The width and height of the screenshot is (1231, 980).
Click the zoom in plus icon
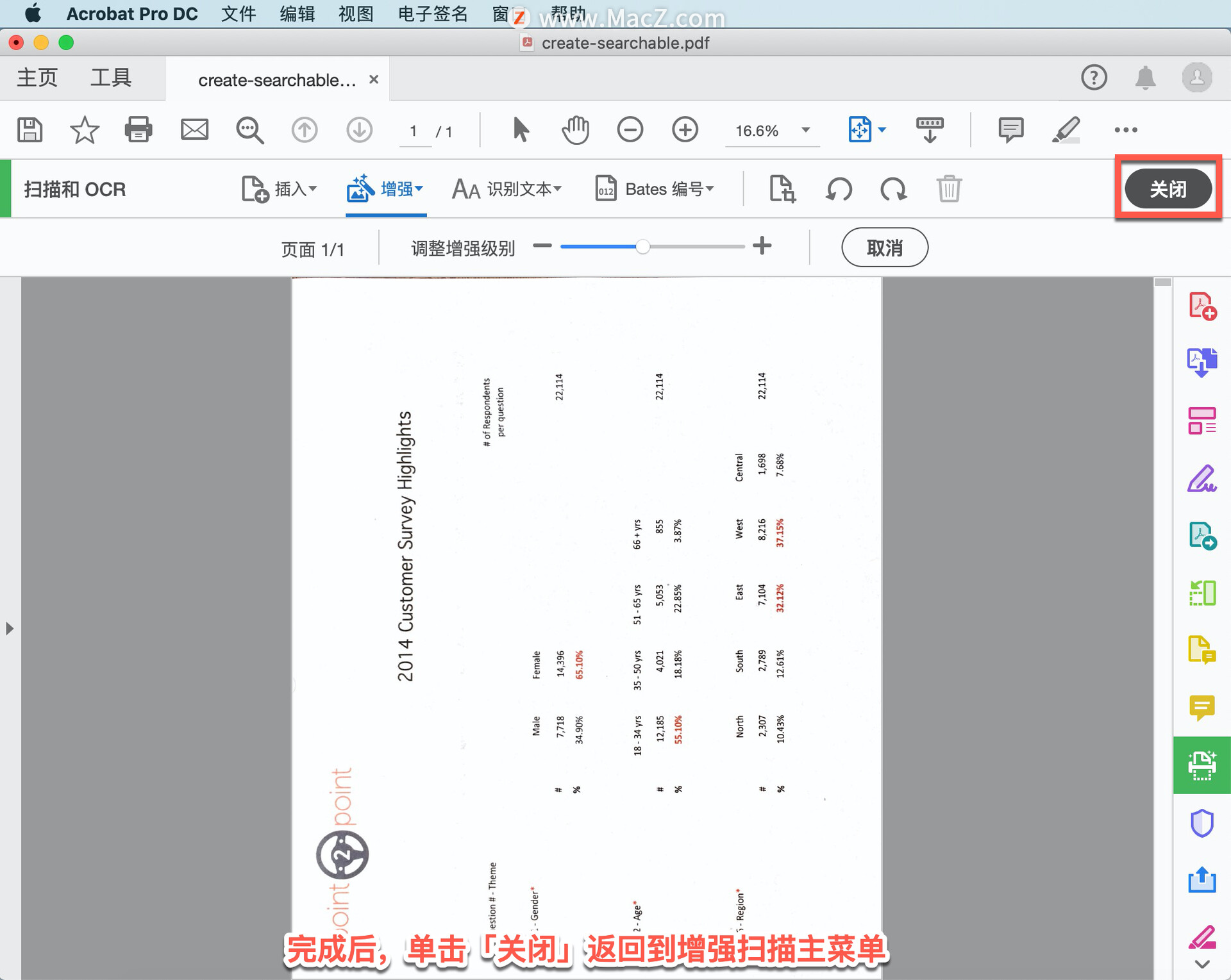click(685, 130)
